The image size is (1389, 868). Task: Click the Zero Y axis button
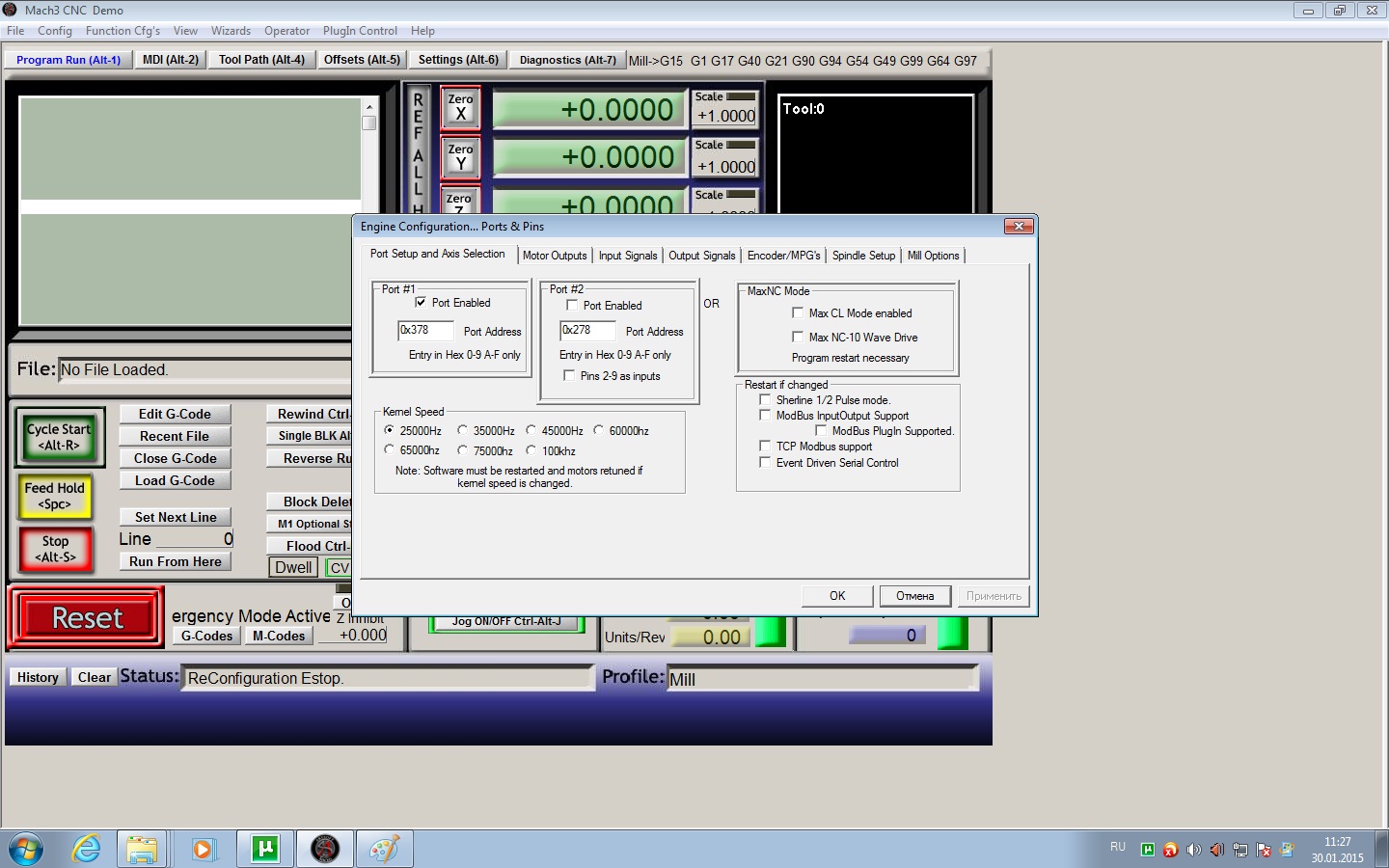point(461,157)
